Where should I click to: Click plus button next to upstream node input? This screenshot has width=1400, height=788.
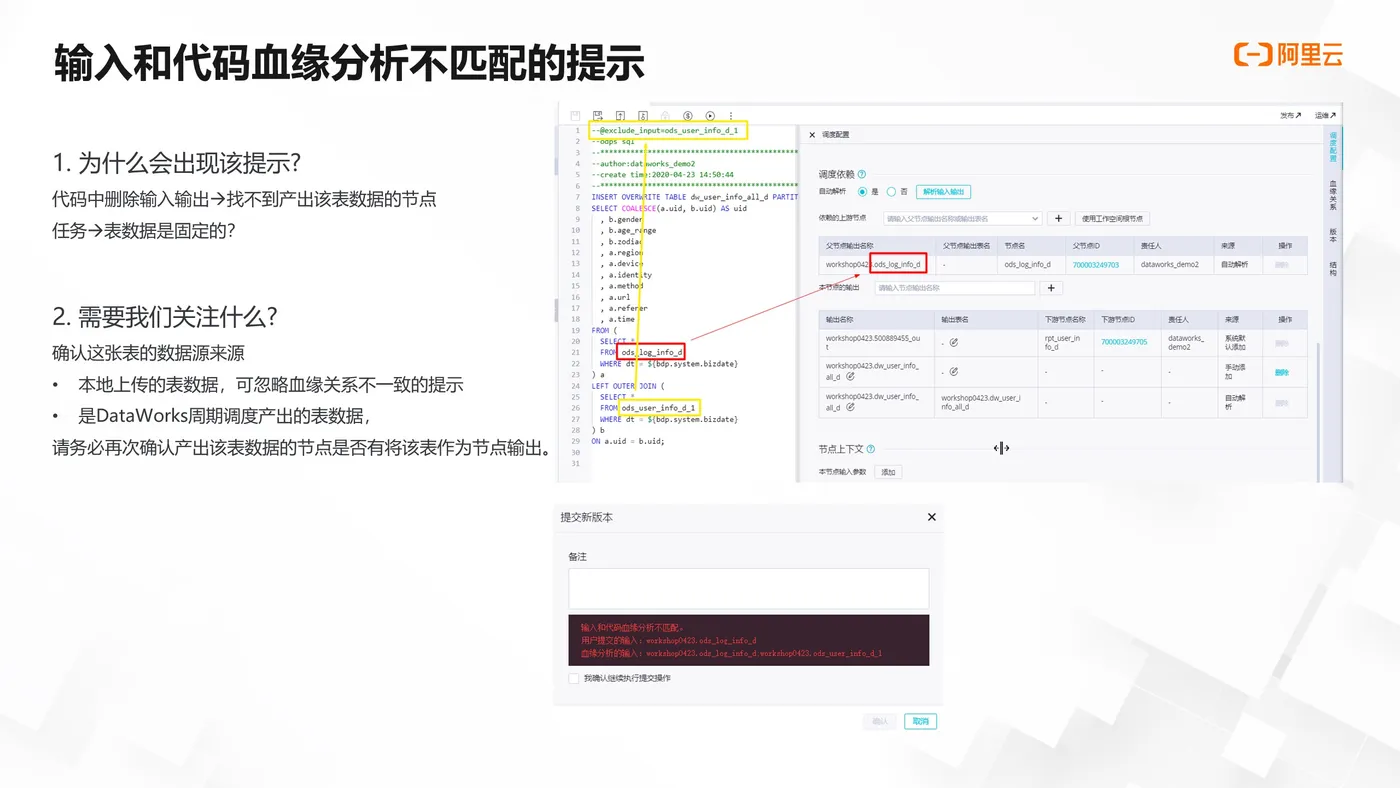click(1059, 218)
